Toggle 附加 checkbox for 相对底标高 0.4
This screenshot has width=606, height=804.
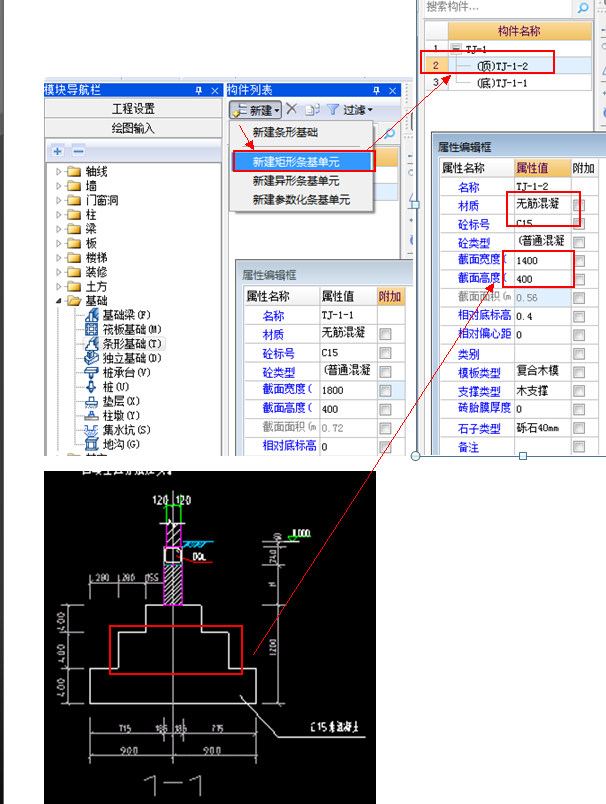[x=579, y=316]
